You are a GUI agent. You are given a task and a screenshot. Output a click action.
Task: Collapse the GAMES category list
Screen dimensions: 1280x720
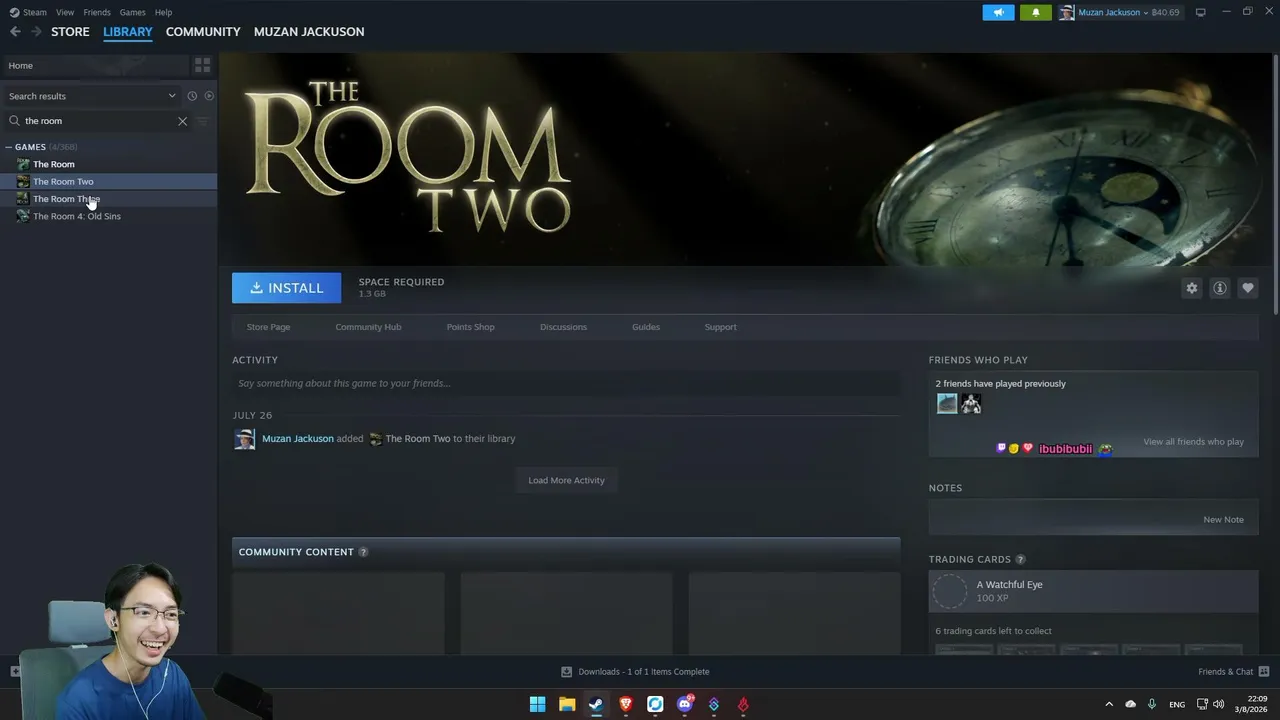click(9, 147)
